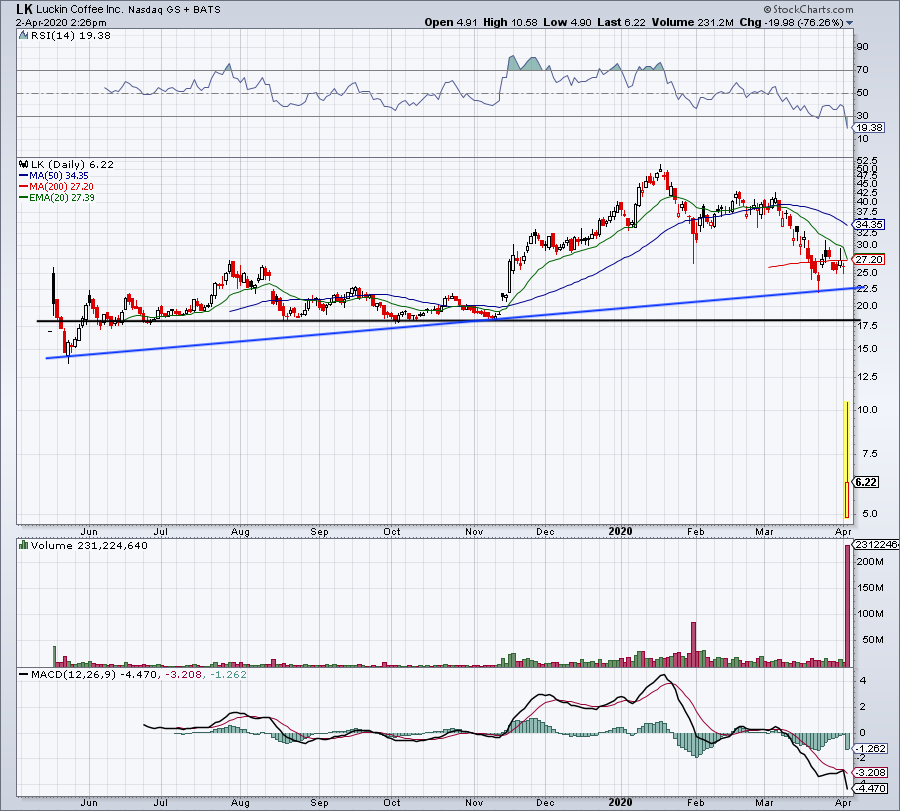This screenshot has width=900, height=811.
Task: Click the Chg -19.98 (-76.26%) value
Action: coord(792,22)
